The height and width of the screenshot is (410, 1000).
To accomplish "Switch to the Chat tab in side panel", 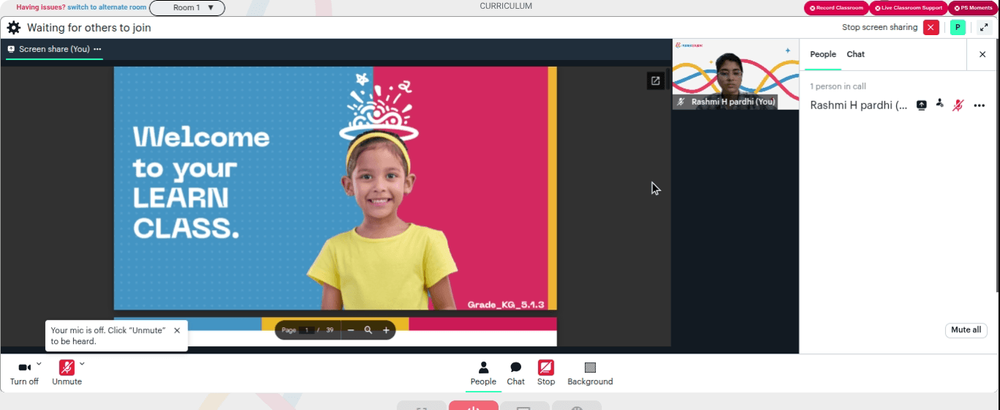I will (855, 54).
